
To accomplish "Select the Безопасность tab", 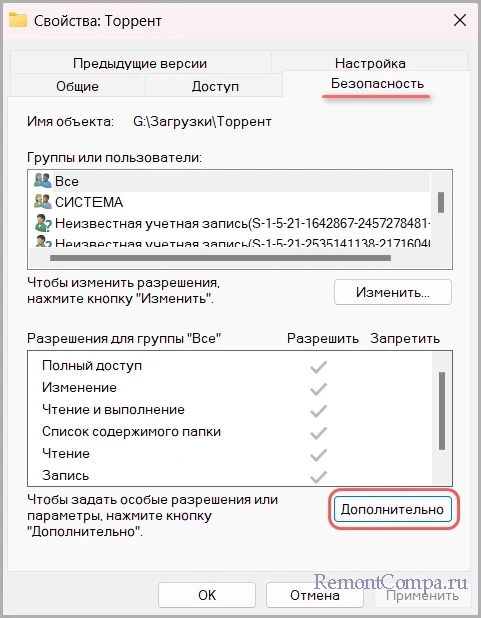I will point(377,84).
